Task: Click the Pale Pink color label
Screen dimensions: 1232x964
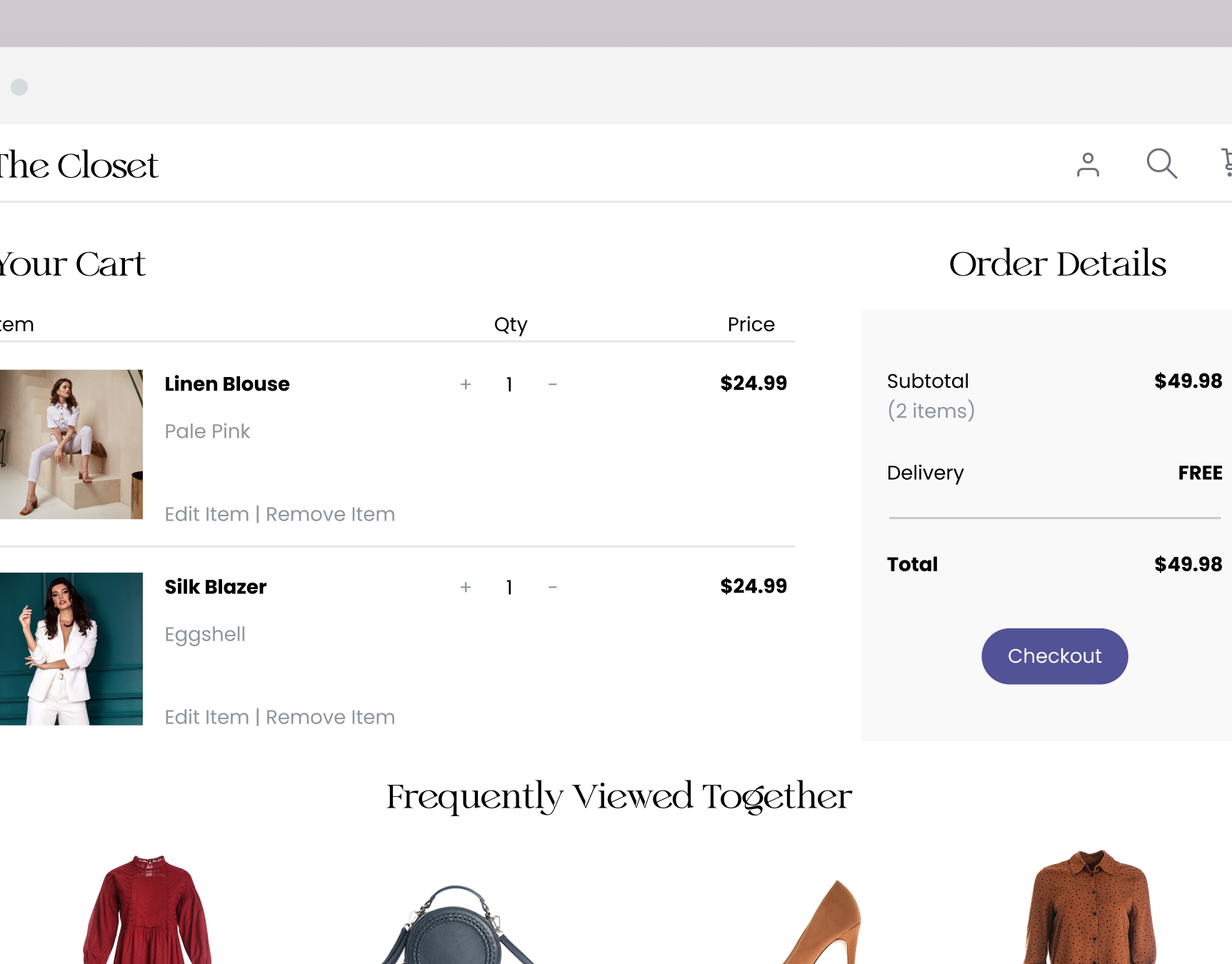Action: click(x=207, y=431)
